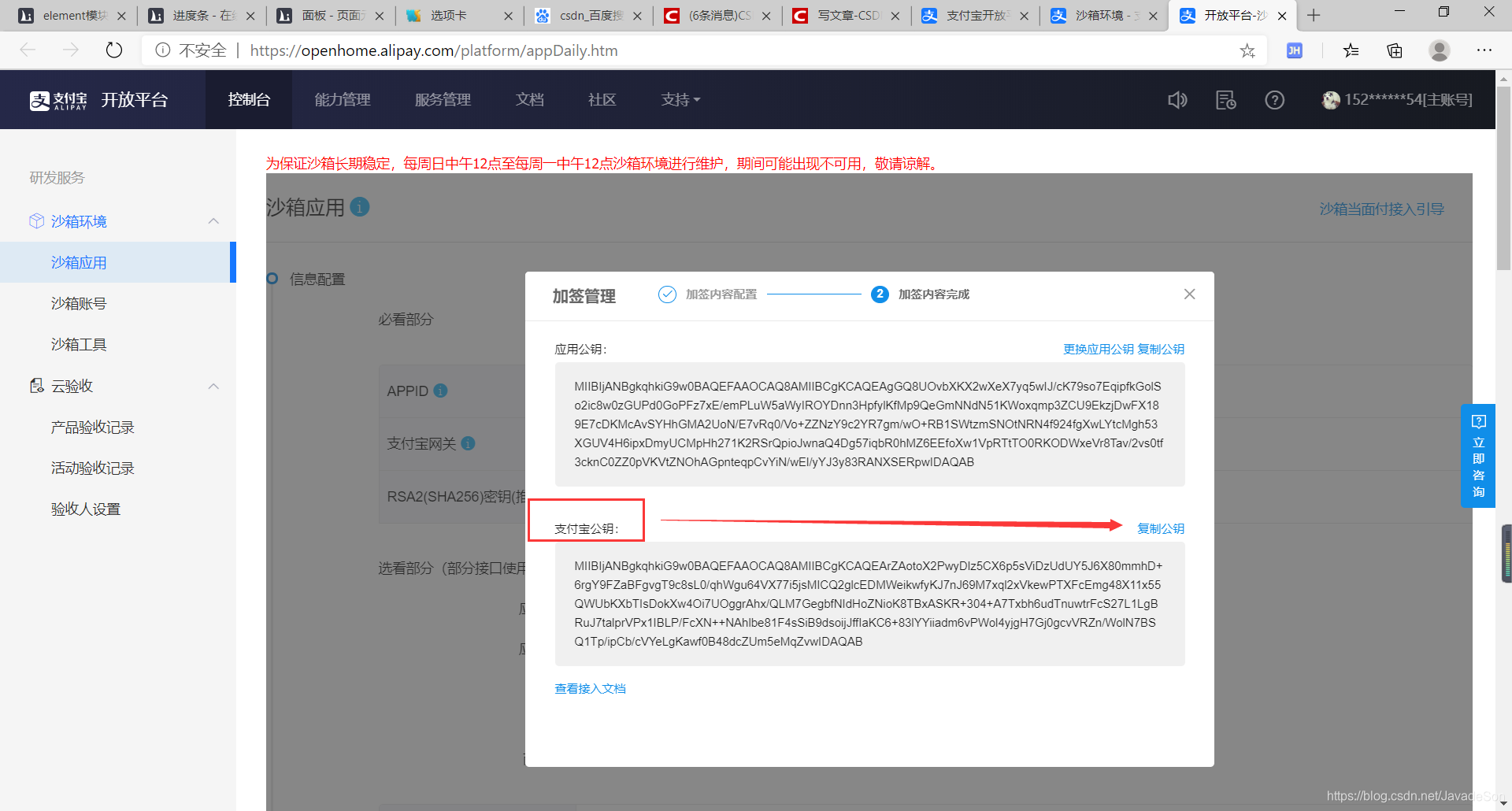Open browser settings ellipsis menu

click(1484, 50)
